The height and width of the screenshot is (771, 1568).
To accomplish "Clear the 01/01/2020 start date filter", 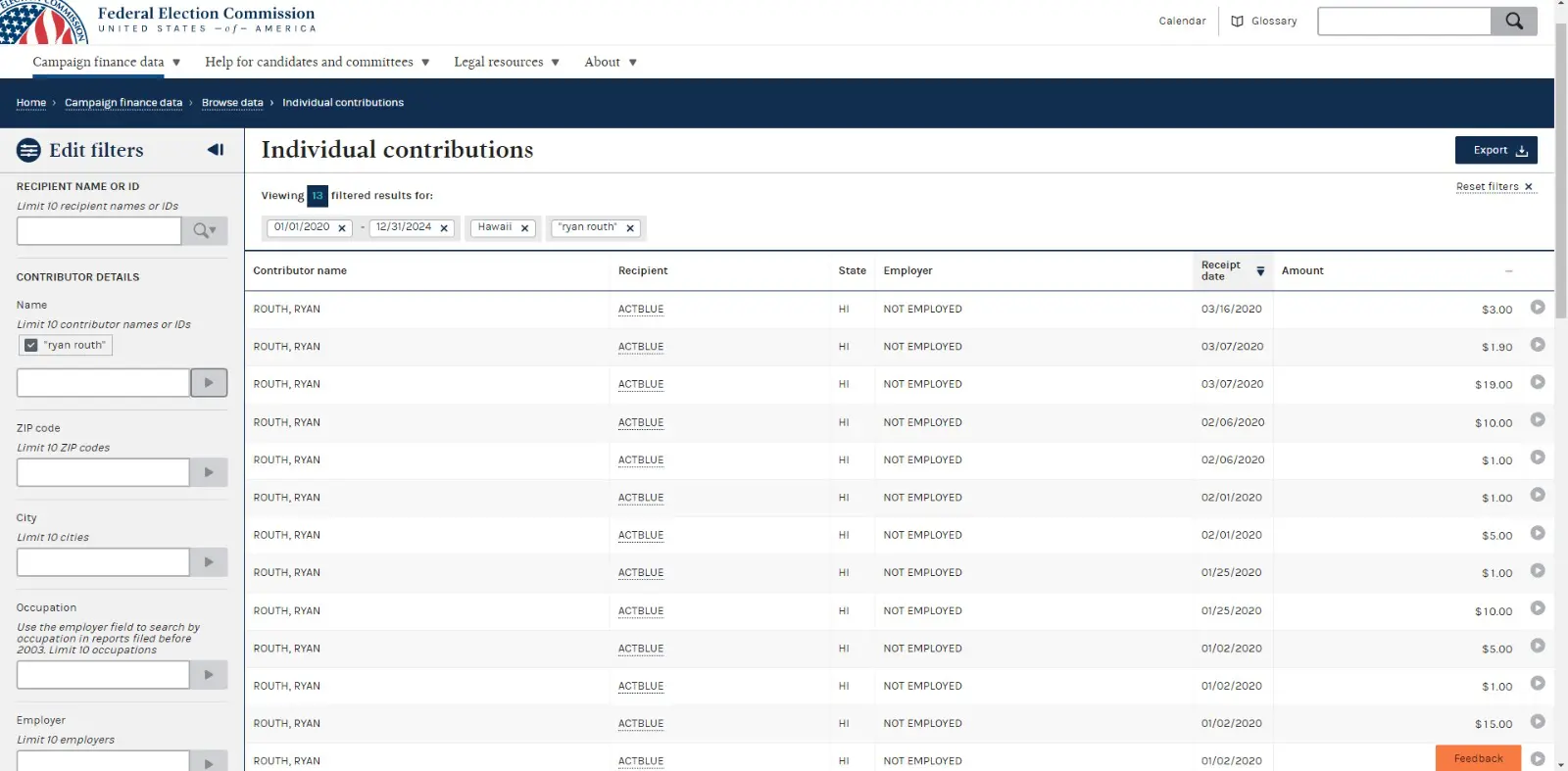I will coord(342,228).
